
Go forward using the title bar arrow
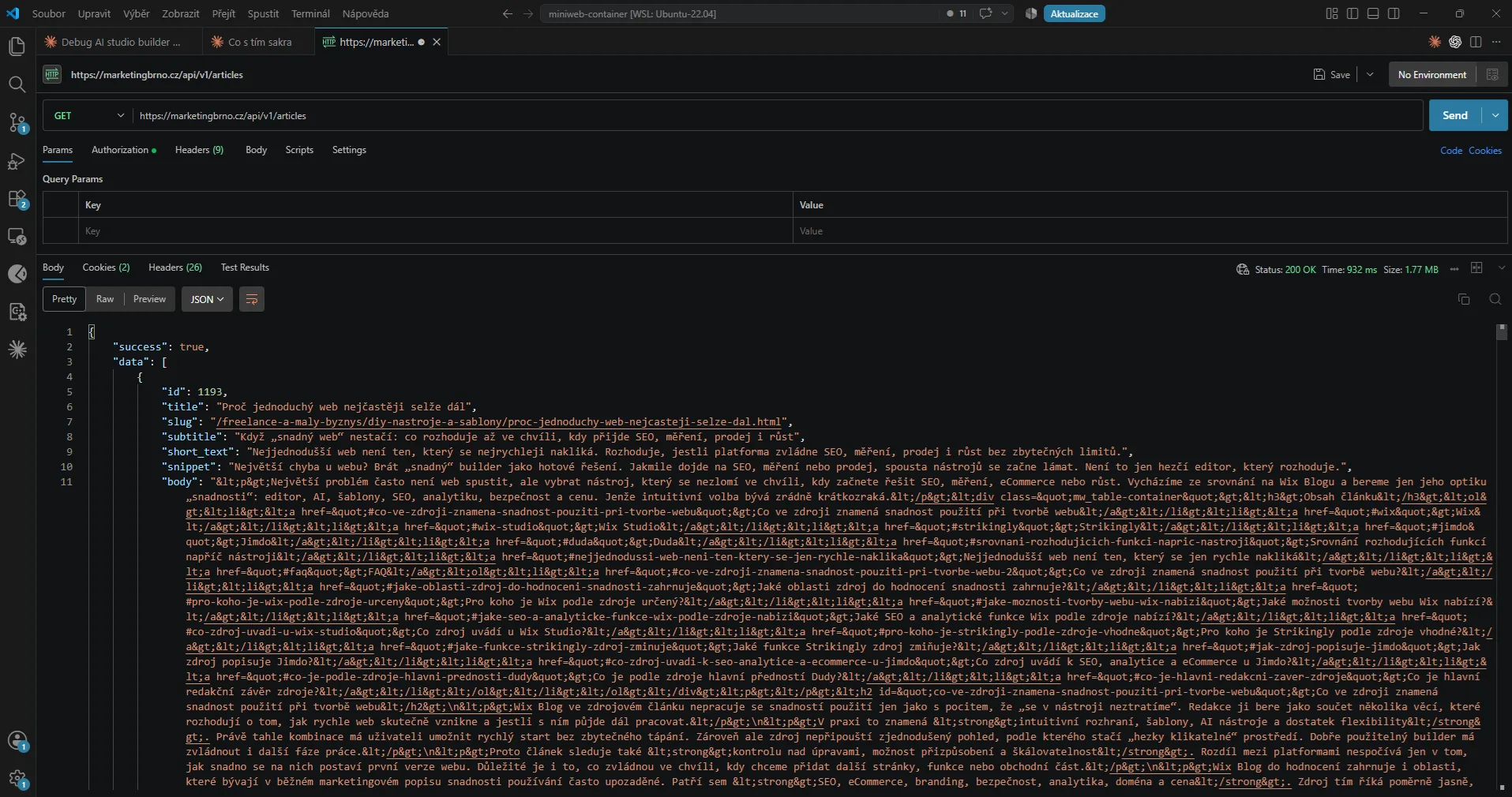[x=528, y=13]
